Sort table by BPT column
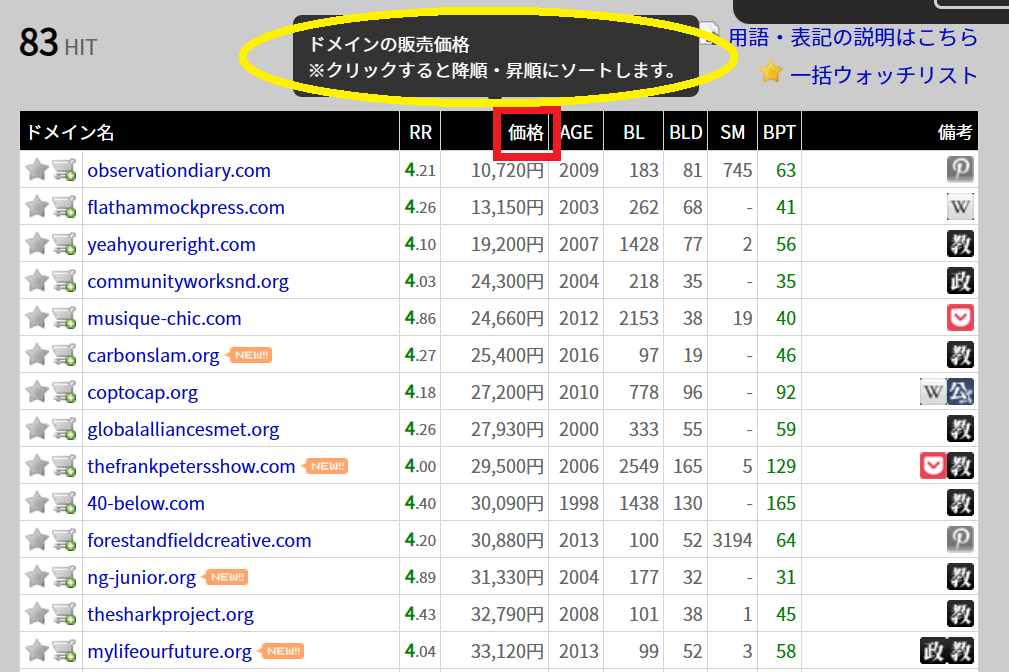1009x672 pixels. 779,133
